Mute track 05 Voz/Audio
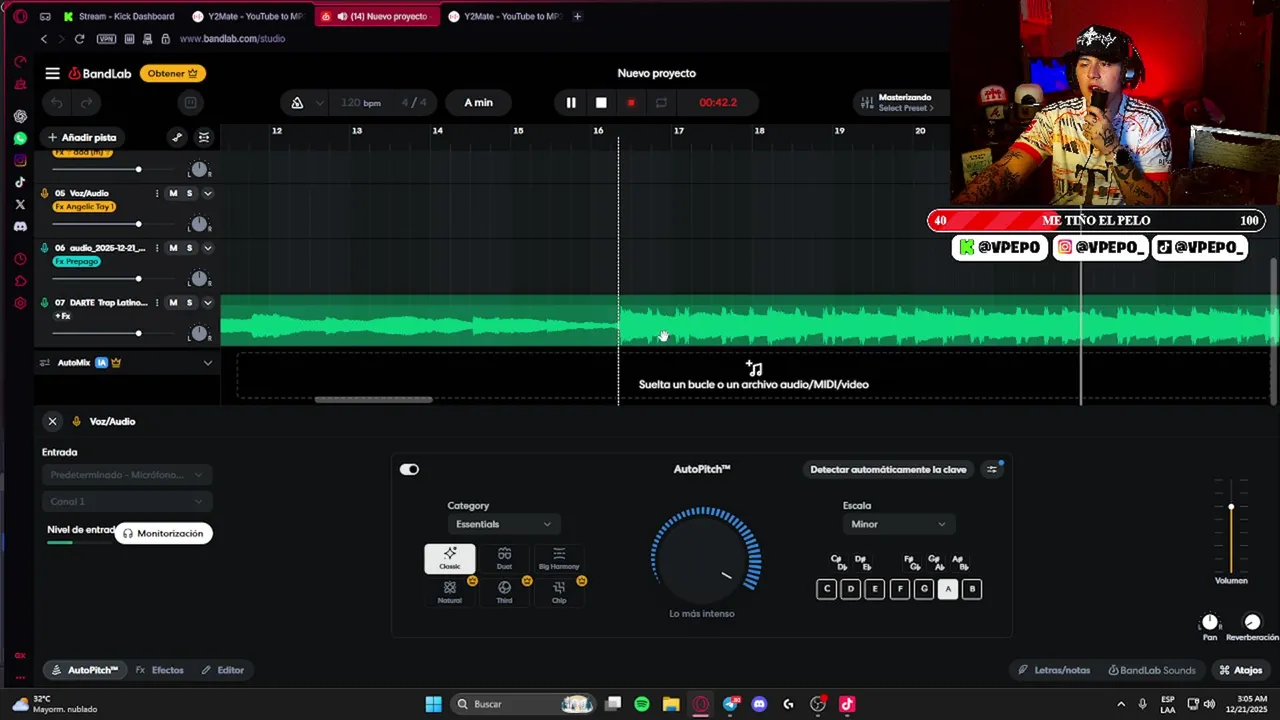This screenshot has width=1280, height=720. coord(173,193)
